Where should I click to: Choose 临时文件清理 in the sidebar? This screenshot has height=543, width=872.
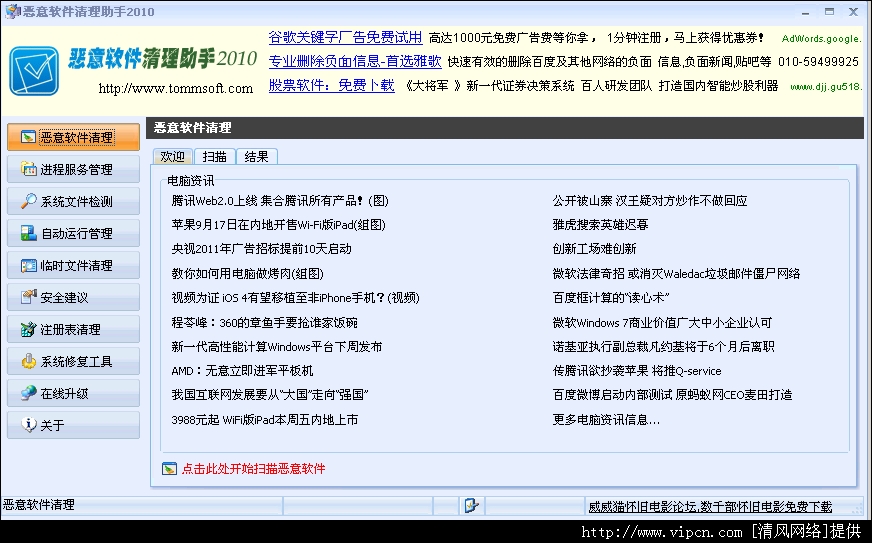click(x=73, y=266)
